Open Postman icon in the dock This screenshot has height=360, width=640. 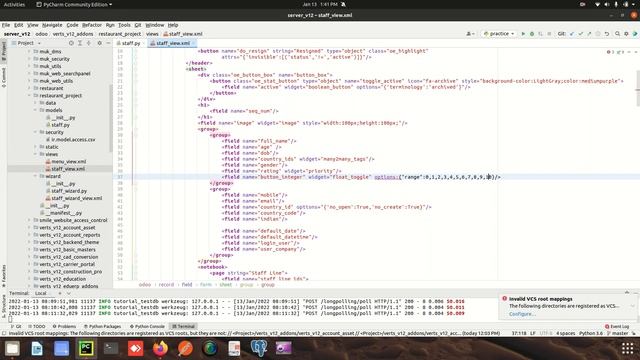tap(185, 348)
